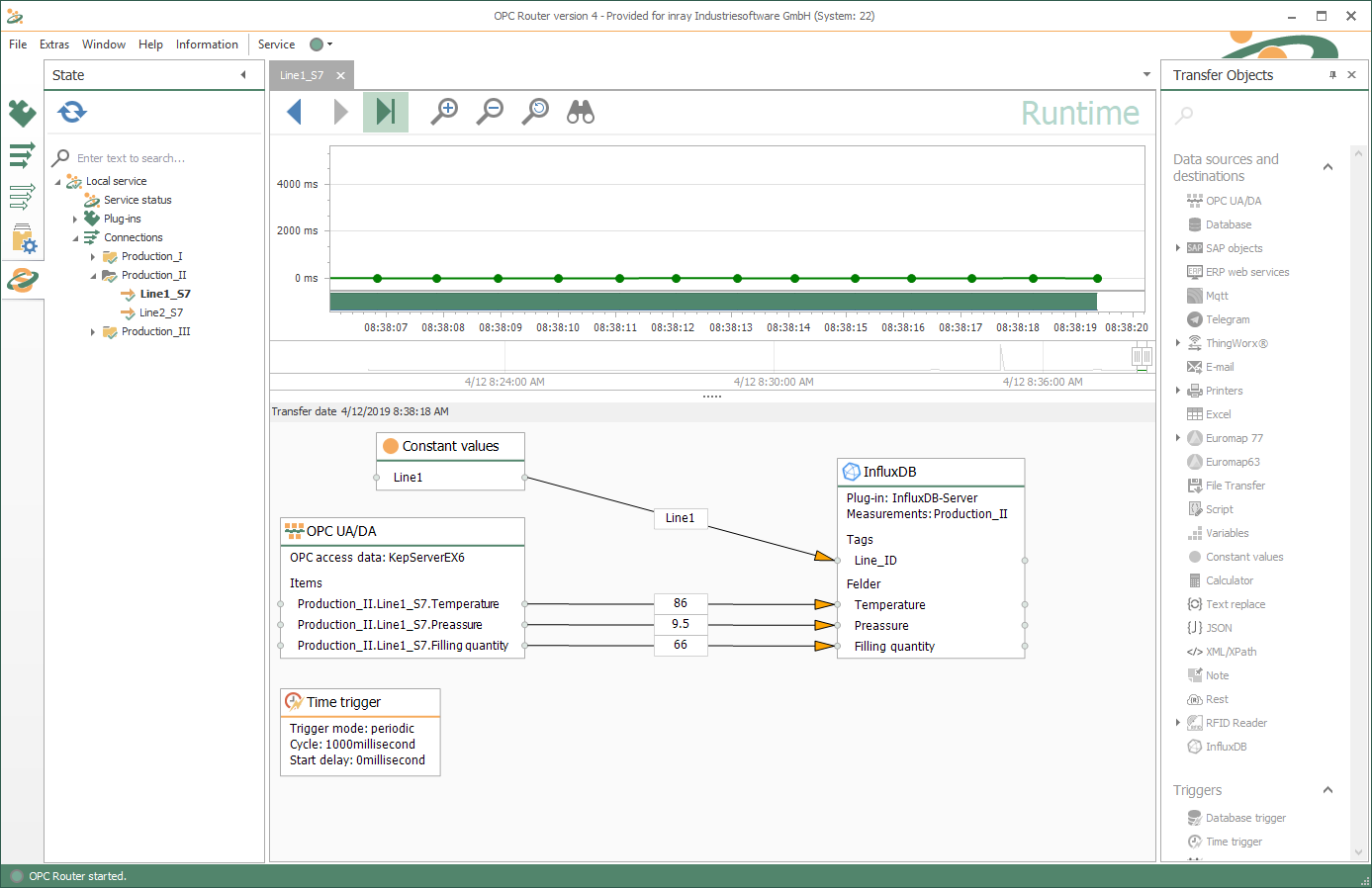Click the blue back arrow in toolbar

294,112
